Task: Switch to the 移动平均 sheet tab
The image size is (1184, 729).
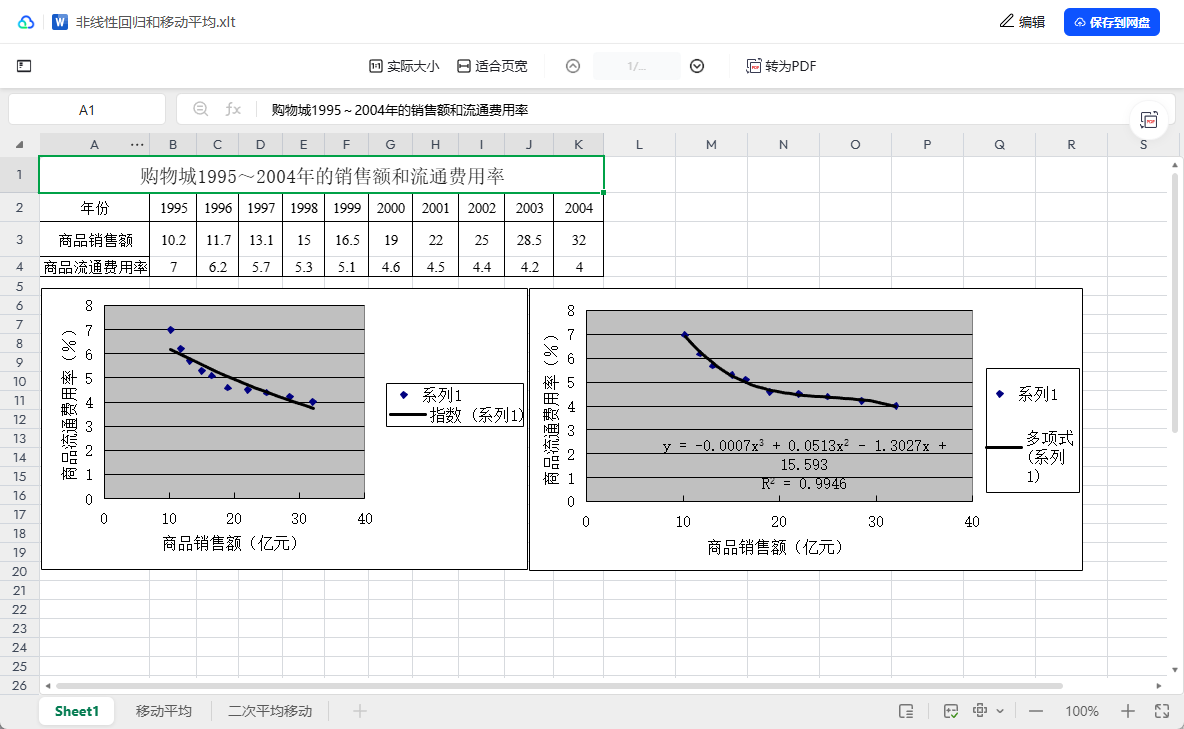Action: pos(162,710)
